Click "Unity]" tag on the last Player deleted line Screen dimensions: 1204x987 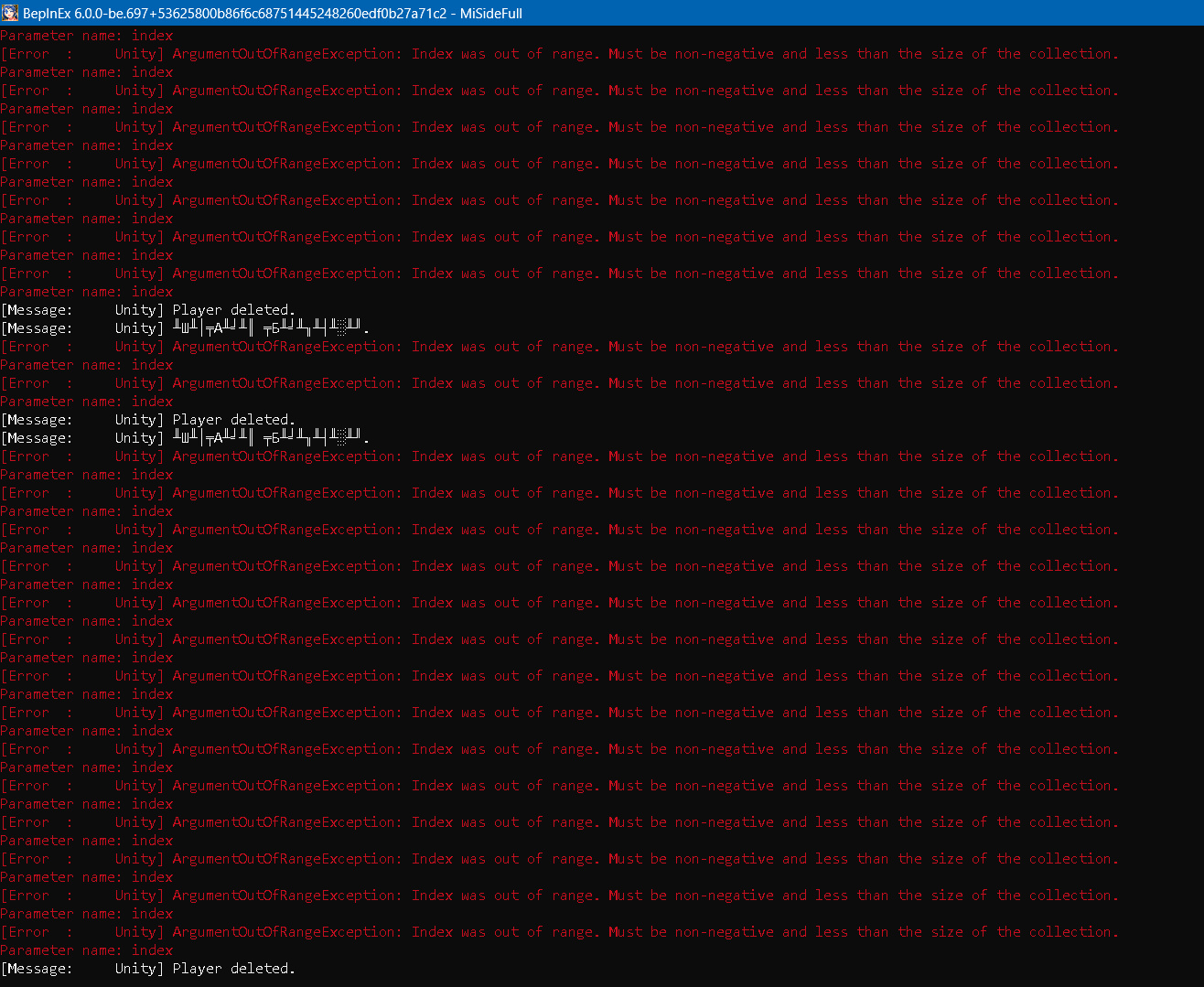click(139, 969)
